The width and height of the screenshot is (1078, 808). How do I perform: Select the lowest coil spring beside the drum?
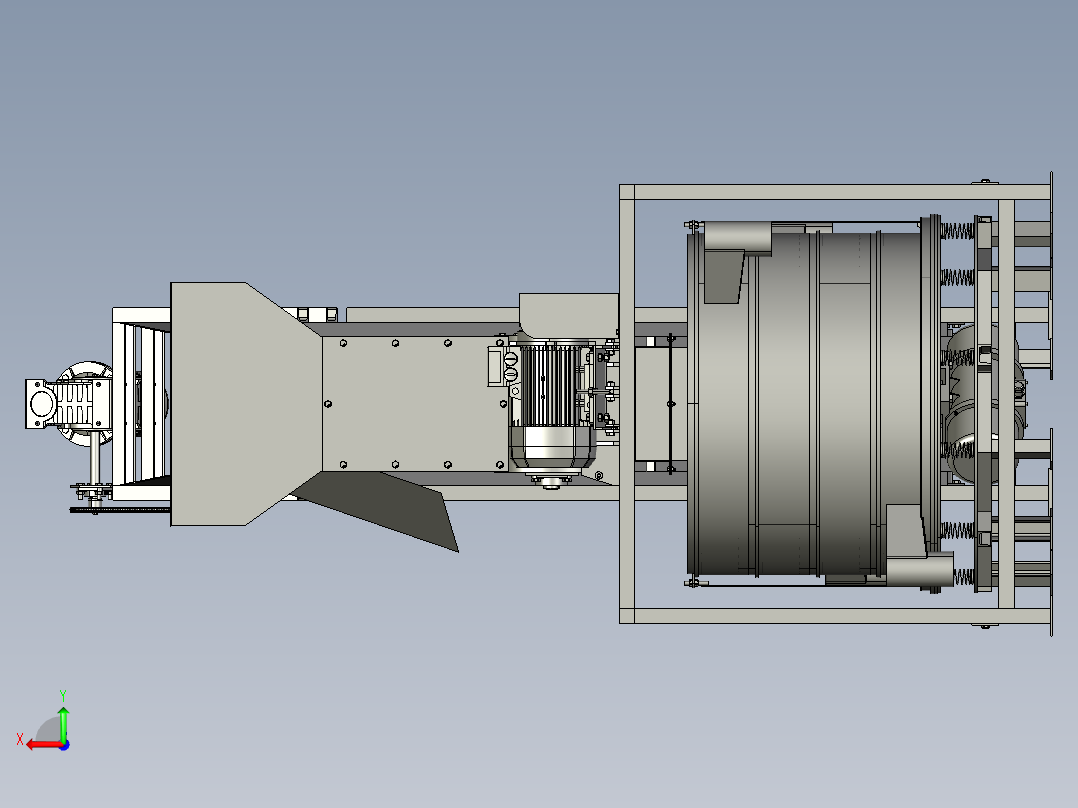962,577
